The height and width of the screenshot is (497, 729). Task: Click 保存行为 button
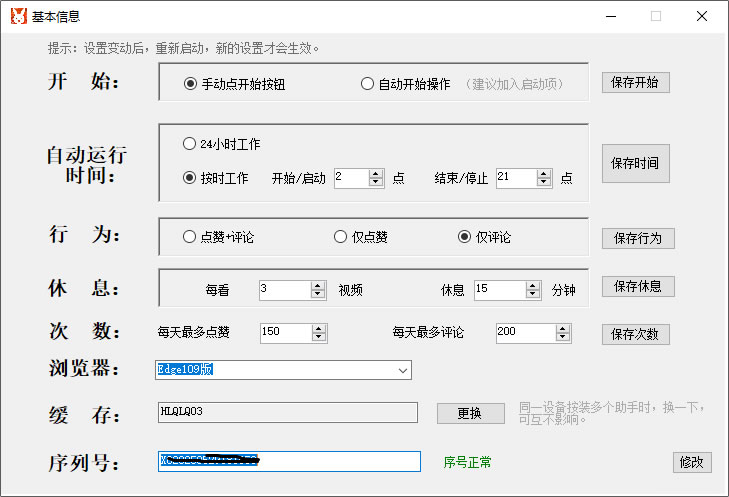tap(638, 238)
